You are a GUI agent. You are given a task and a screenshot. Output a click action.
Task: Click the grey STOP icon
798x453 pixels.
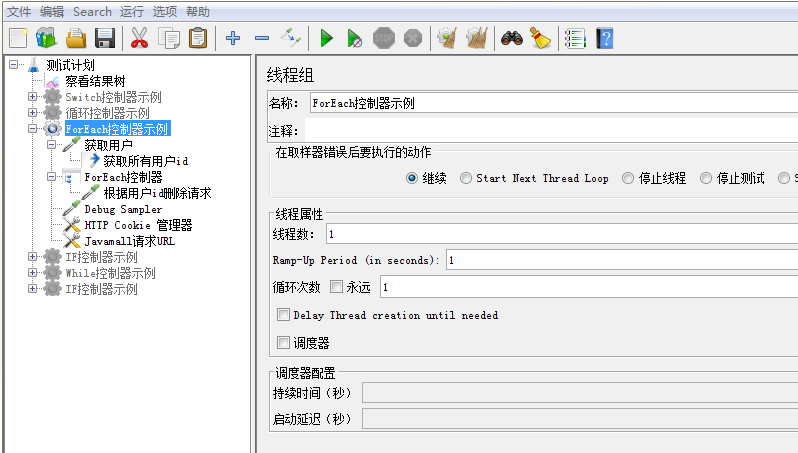point(384,38)
